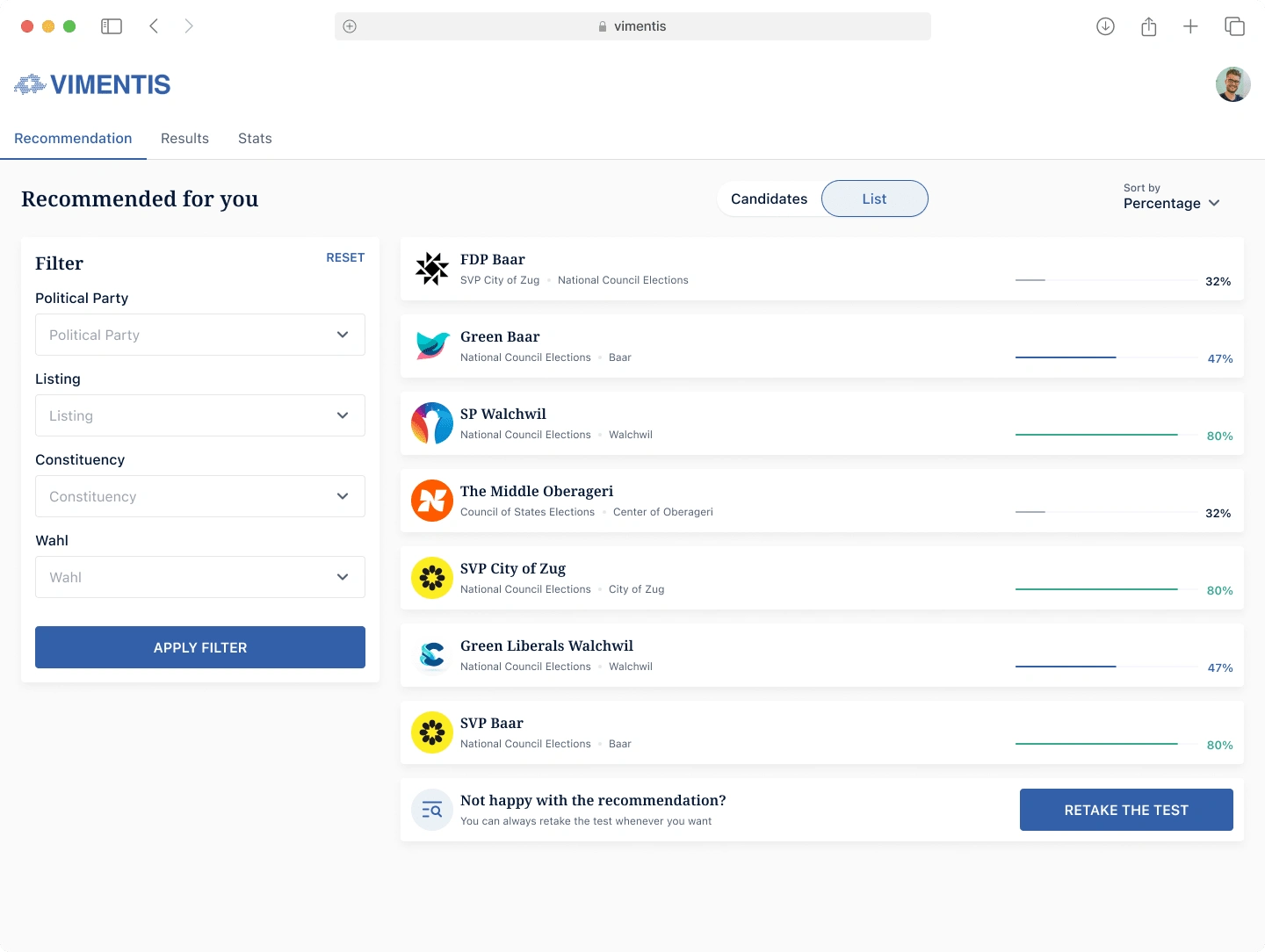Click the SVP Baar yellow logo
The height and width of the screenshot is (952, 1265).
(x=432, y=732)
